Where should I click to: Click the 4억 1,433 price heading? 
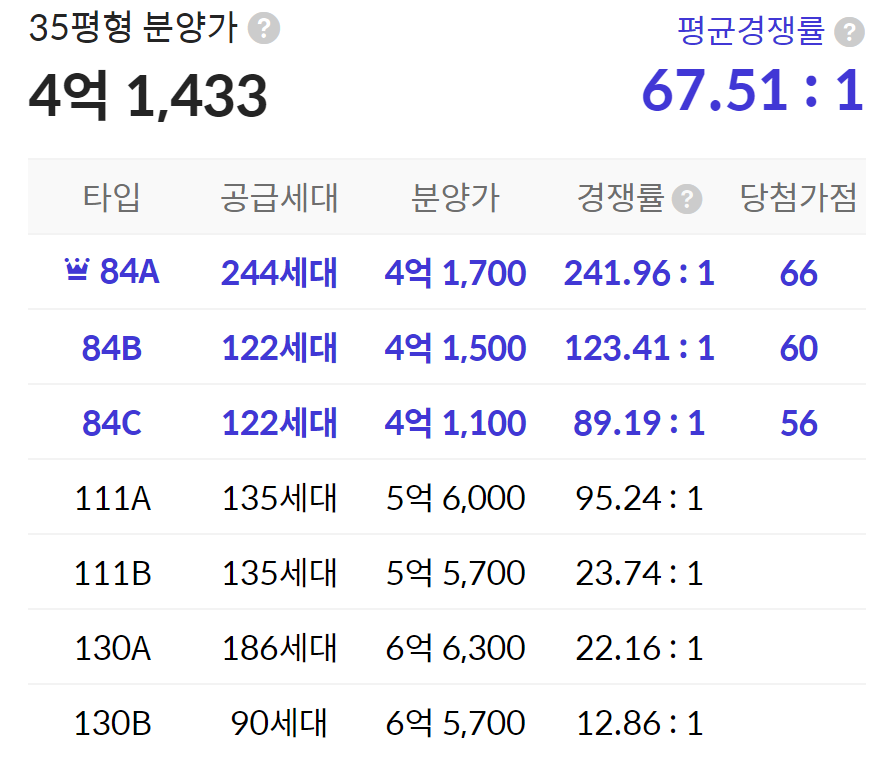pyautogui.click(x=148, y=95)
